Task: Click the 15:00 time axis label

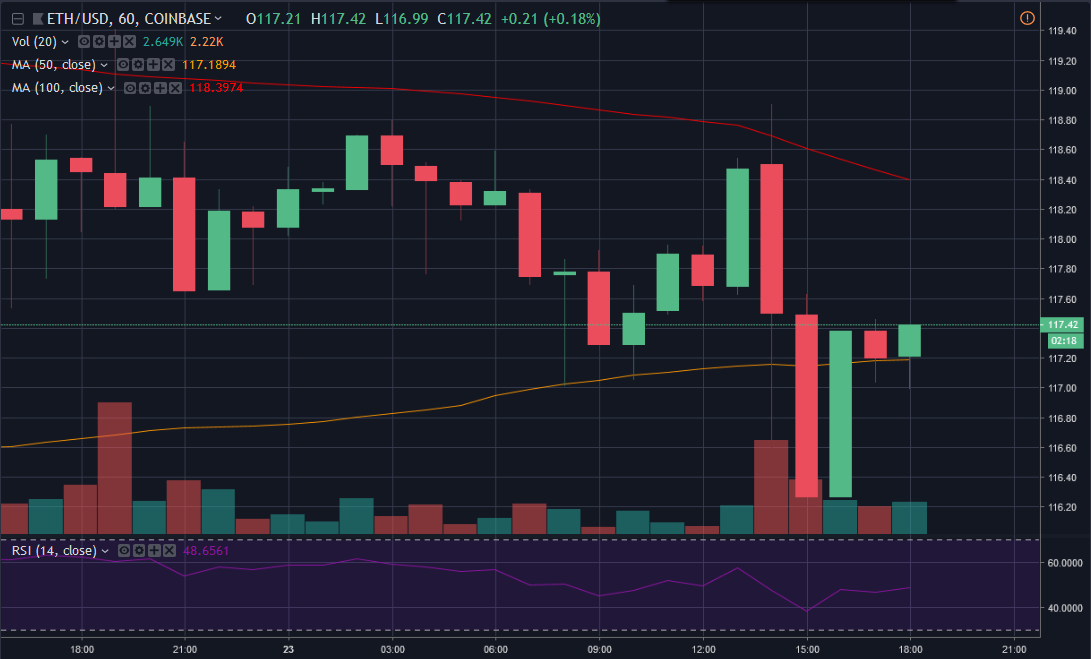Action: 807,649
